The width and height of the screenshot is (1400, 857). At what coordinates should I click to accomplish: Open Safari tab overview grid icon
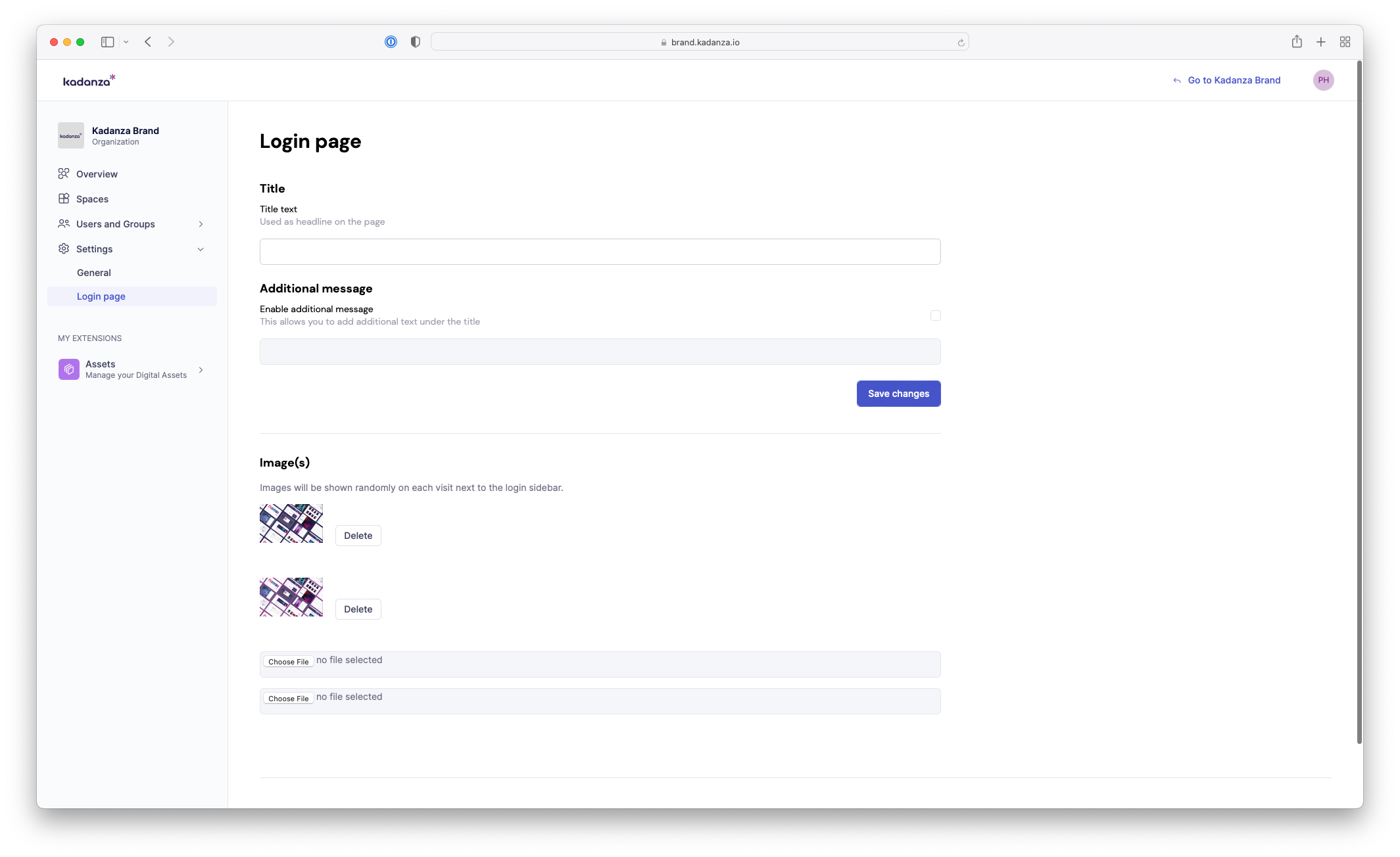pos(1345,42)
